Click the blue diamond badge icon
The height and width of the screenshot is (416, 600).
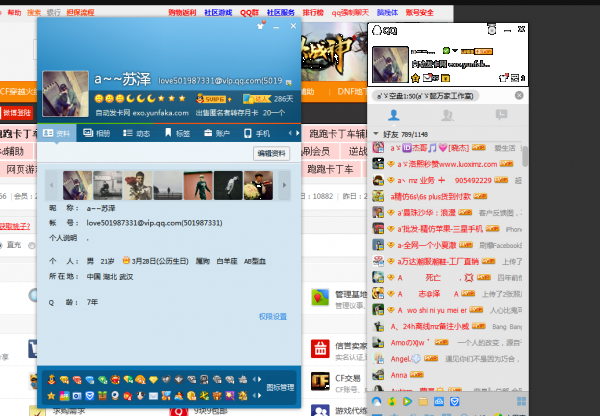(x=90, y=380)
